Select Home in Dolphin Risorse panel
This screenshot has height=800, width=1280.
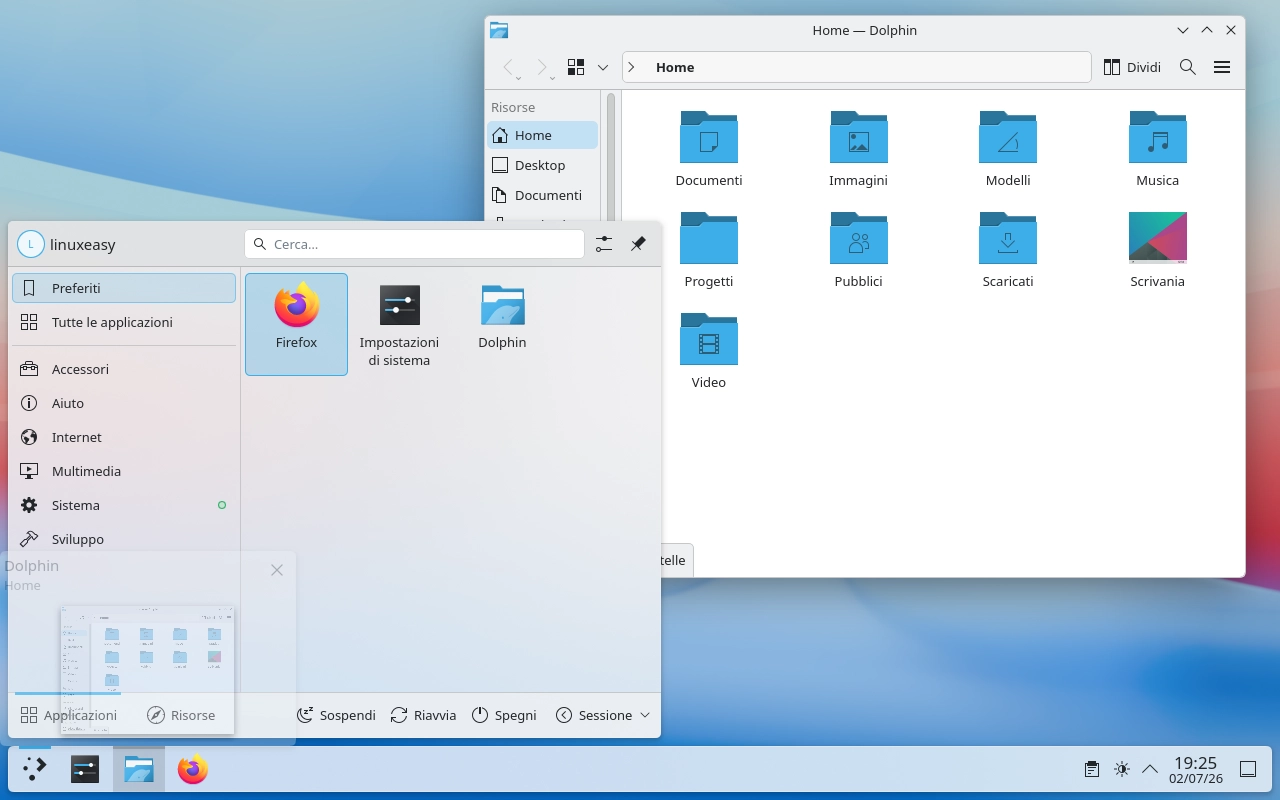(542, 135)
